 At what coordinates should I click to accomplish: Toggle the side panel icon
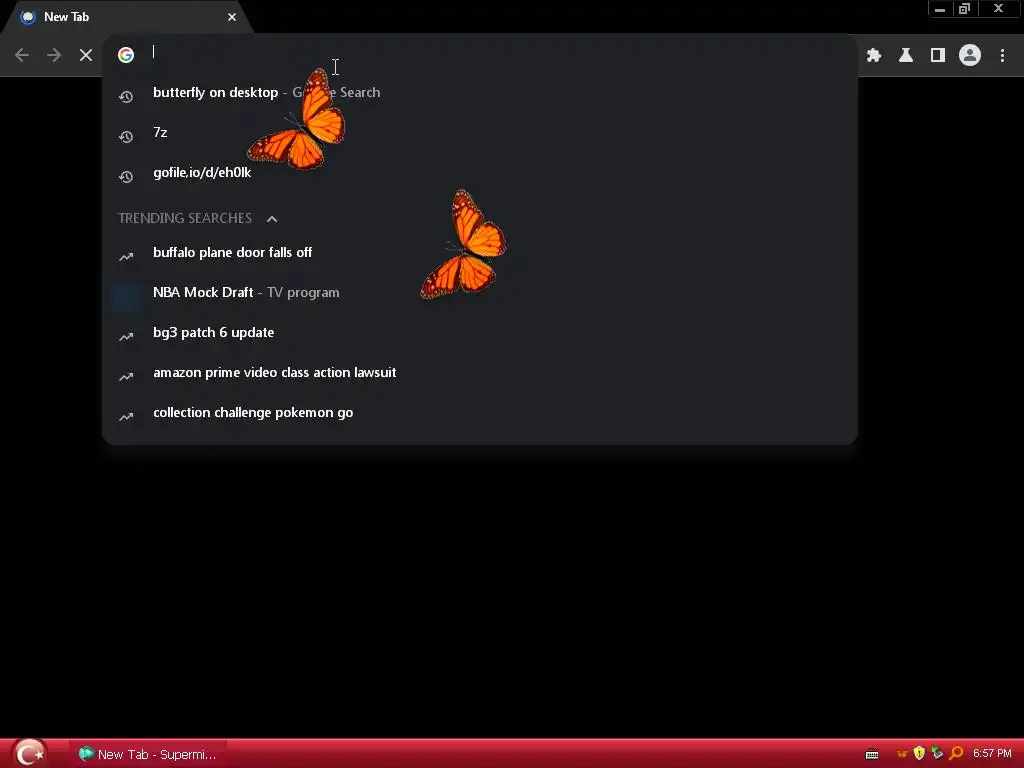(x=938, y=56)
